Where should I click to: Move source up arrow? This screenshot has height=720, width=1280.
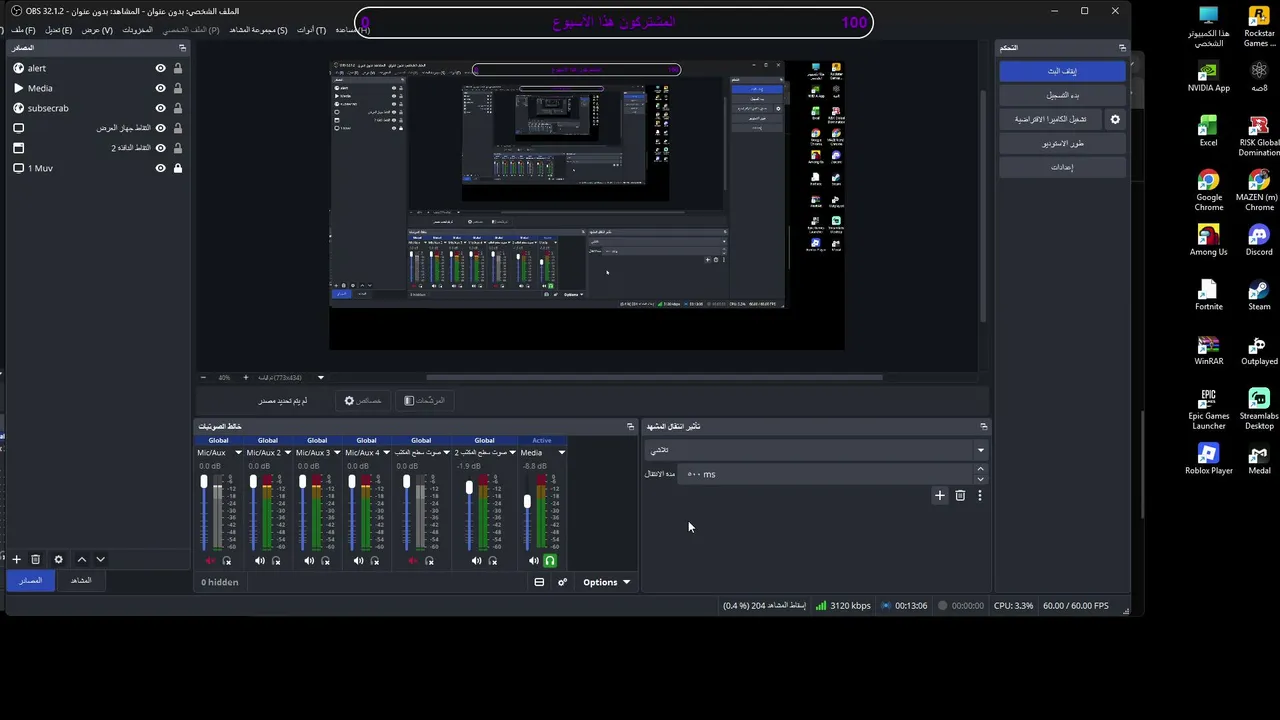tap(82, 559)
